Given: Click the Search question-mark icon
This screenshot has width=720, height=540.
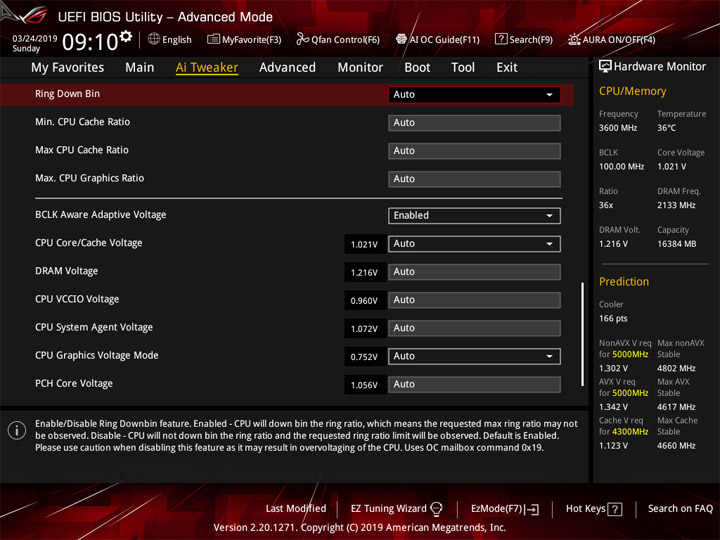Looking at the screenshot, I should point(501,39).
